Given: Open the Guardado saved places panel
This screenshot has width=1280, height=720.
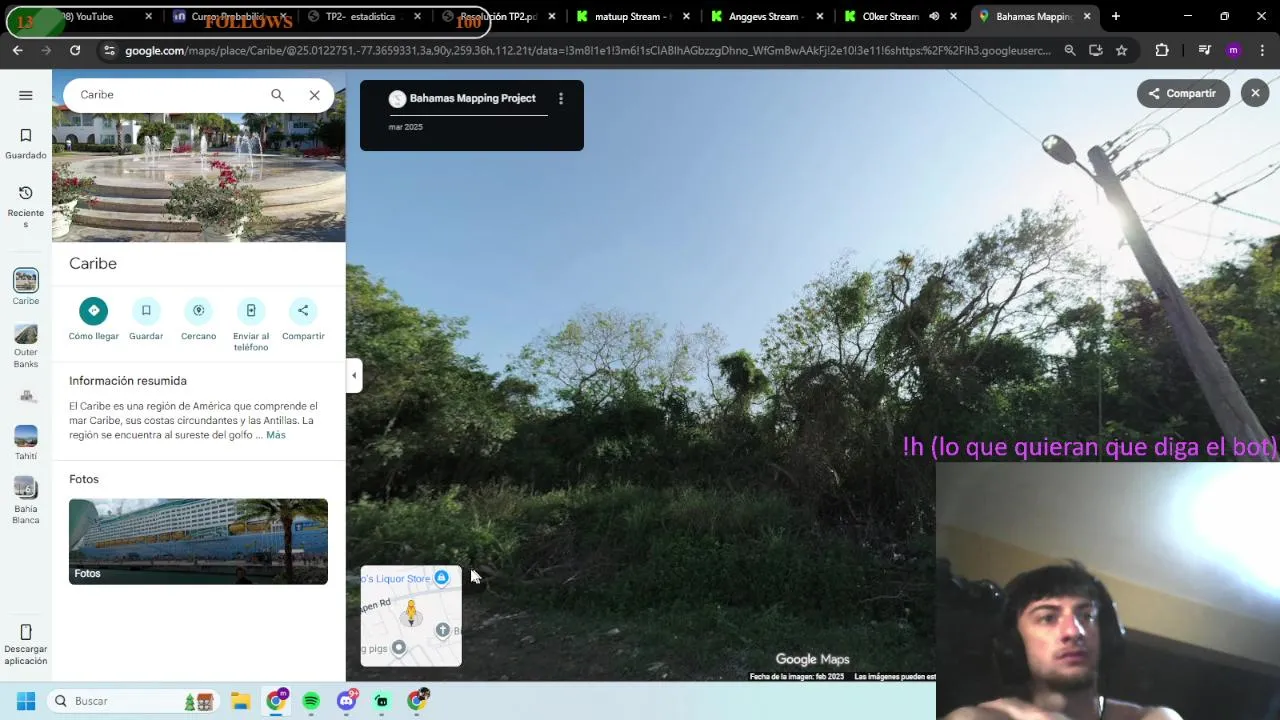Looking at the screenshot, I should pos(26,144).
